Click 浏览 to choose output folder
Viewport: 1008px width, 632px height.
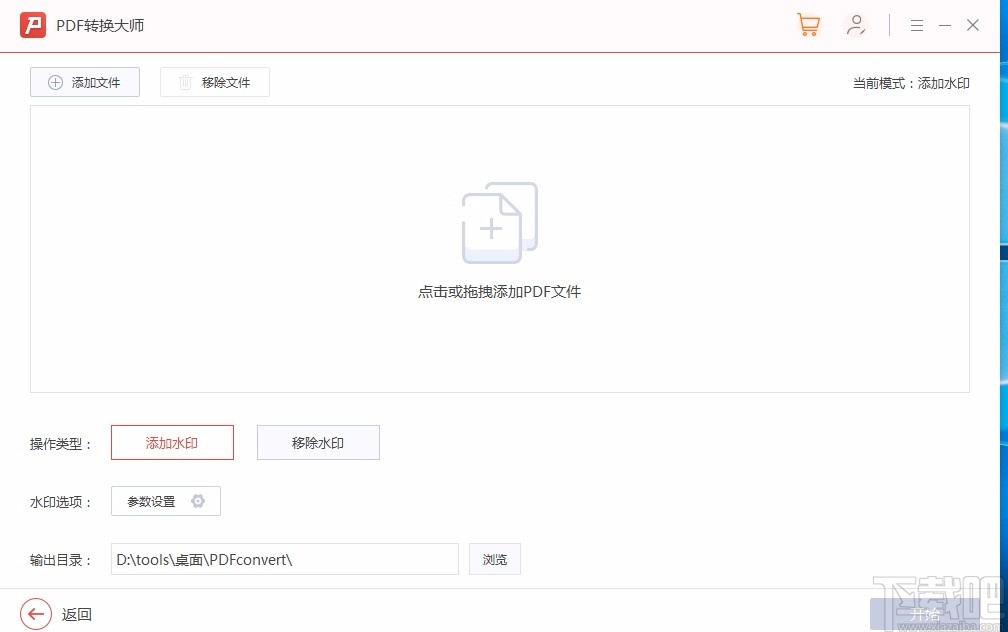[x=494, y=559]
